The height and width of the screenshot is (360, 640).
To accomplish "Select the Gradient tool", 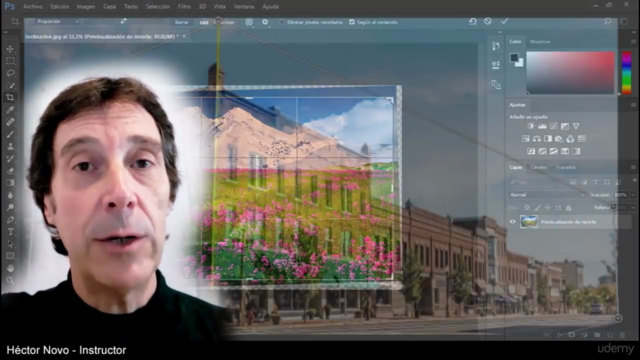I will tap(10, 183).
